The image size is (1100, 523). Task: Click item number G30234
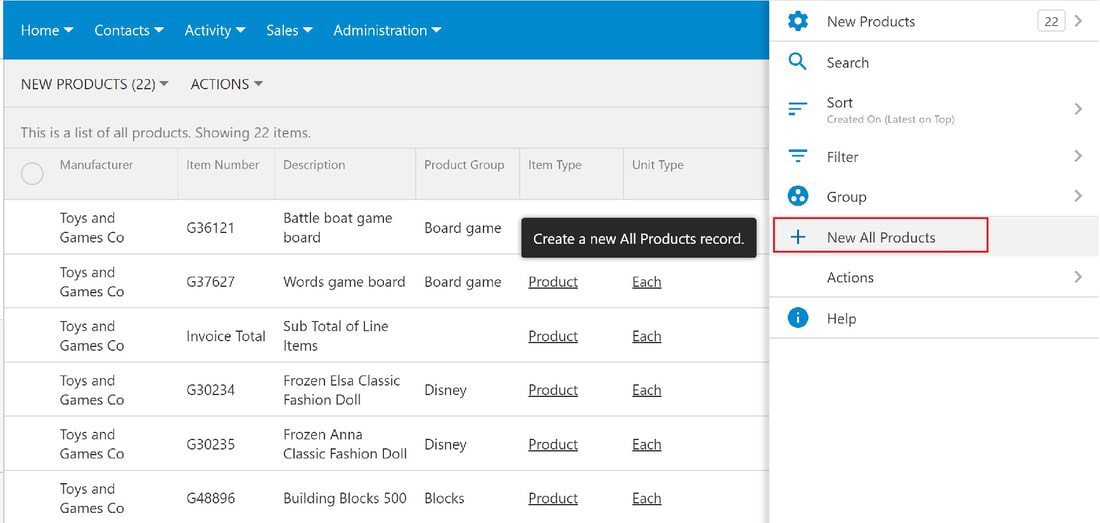[210, 390]
